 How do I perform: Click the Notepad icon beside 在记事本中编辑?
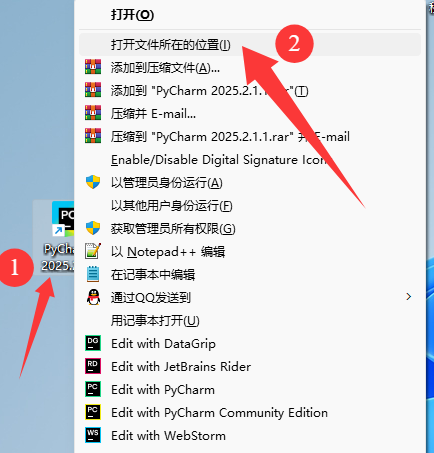pyautogui.click(x=93, y=274)
